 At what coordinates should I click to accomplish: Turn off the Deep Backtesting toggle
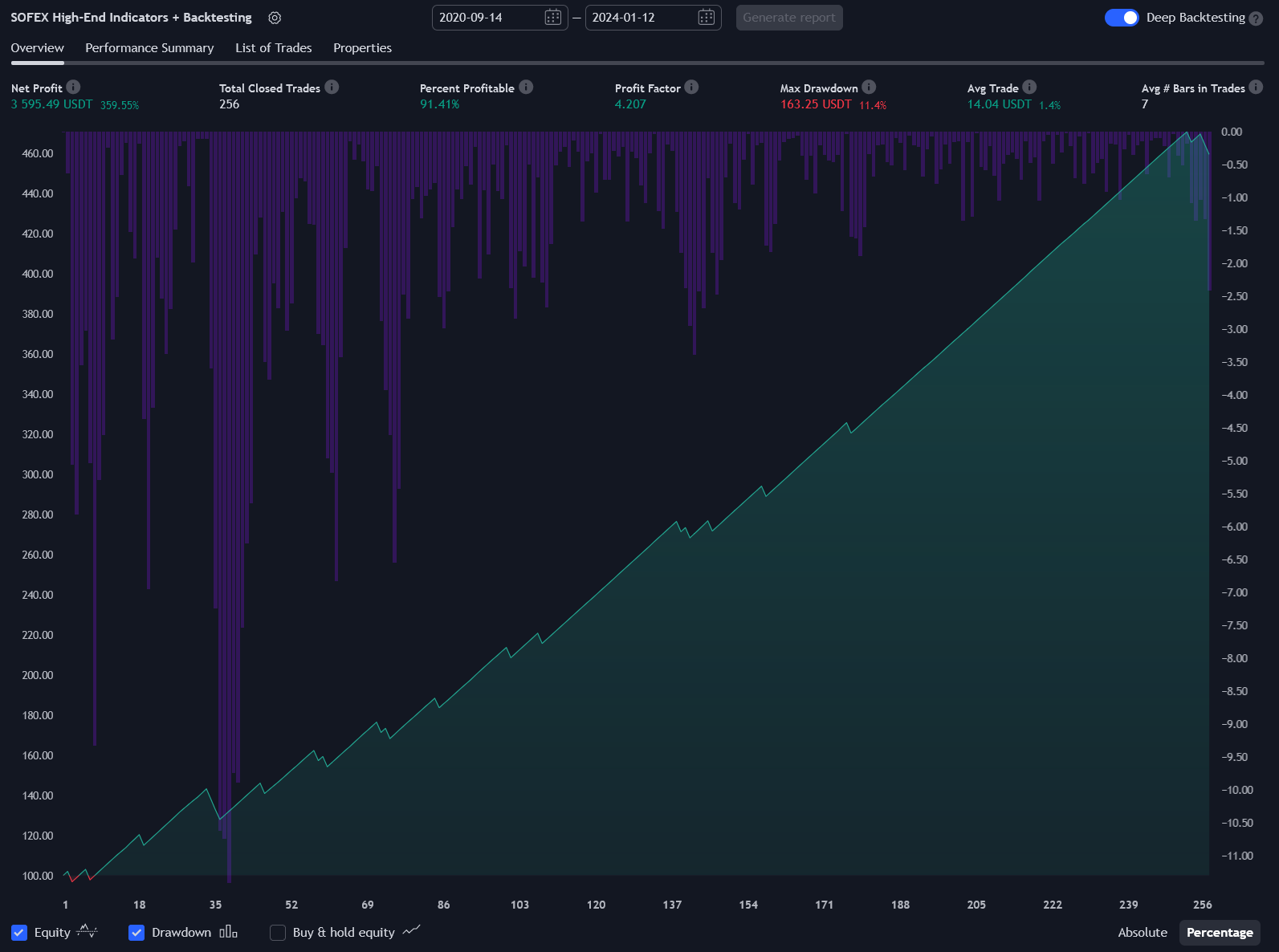1121,18
